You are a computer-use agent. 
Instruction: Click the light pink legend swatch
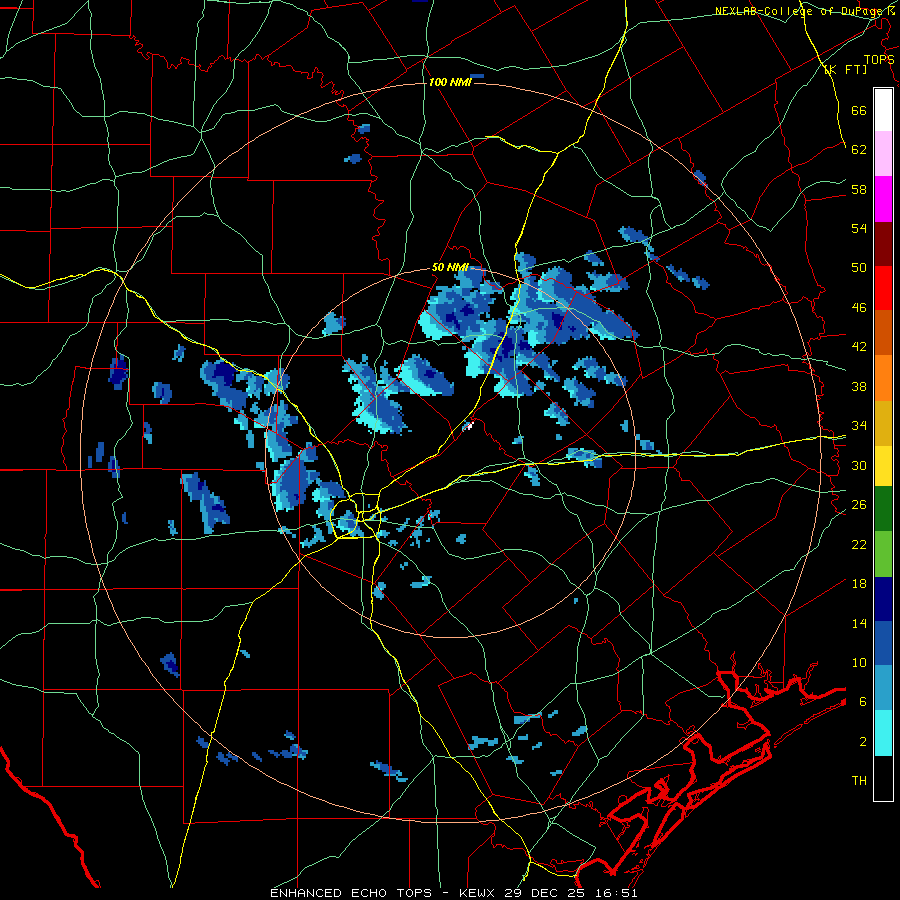click(x=883, y=154)
